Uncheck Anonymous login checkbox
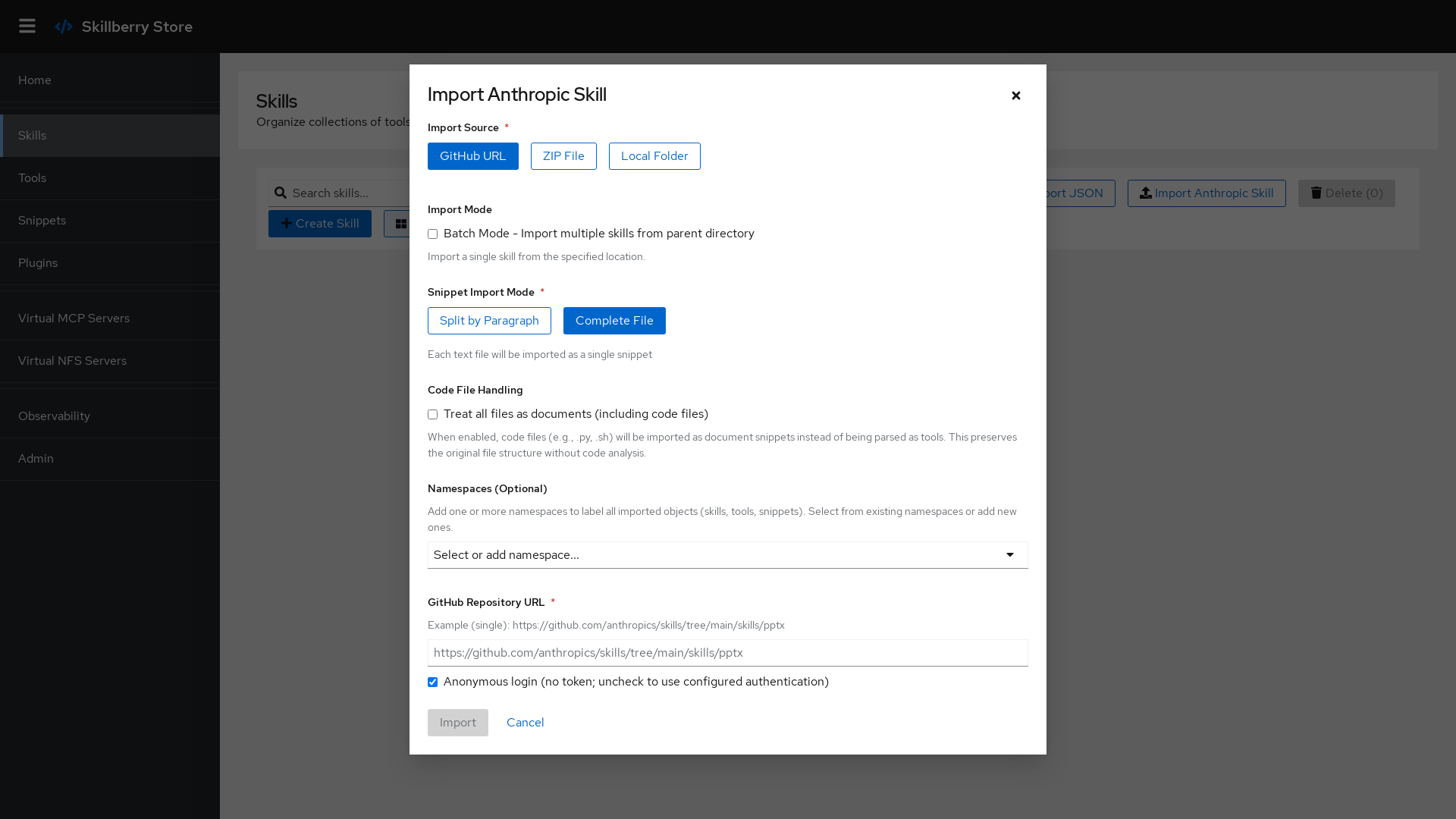1456x819 pixels. tap(432, 682)
